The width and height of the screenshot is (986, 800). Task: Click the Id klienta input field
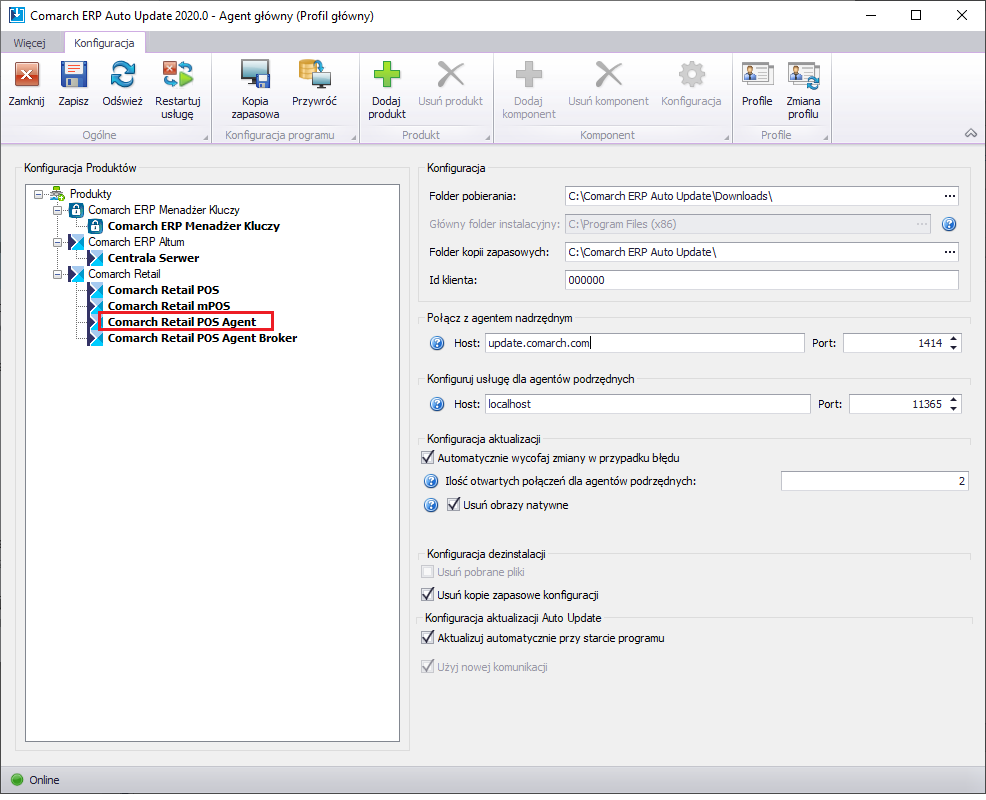[x=762, y=280]
